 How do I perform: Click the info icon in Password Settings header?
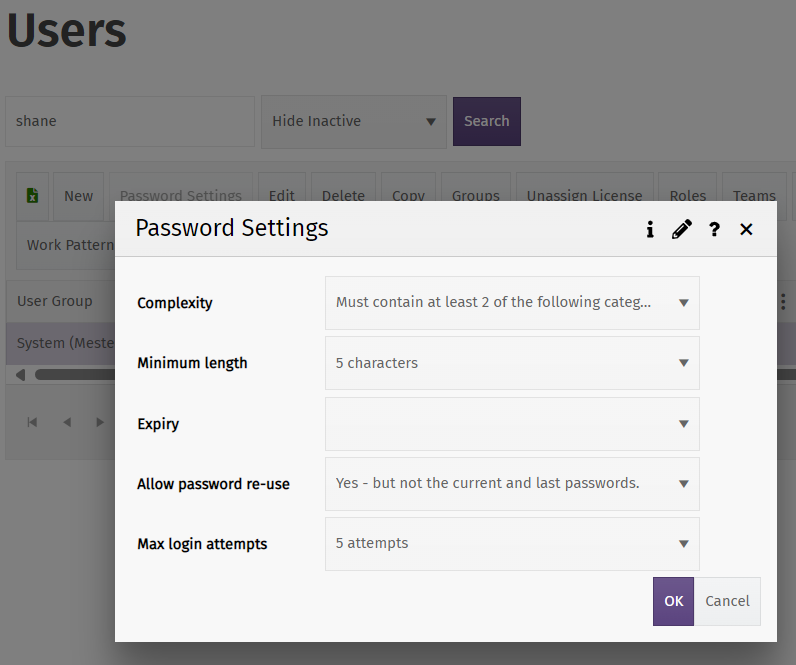[650, 230]
